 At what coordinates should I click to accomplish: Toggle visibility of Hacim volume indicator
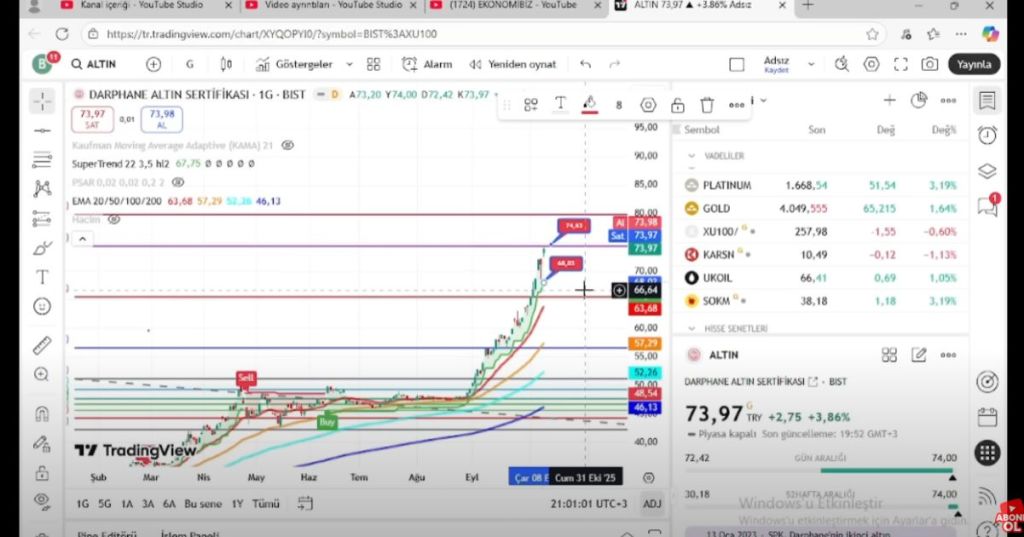[114, 220]
